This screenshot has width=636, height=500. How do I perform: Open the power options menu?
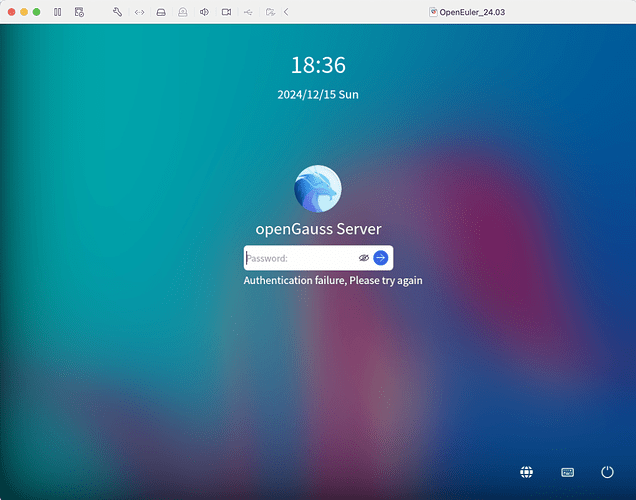point(607,472)
